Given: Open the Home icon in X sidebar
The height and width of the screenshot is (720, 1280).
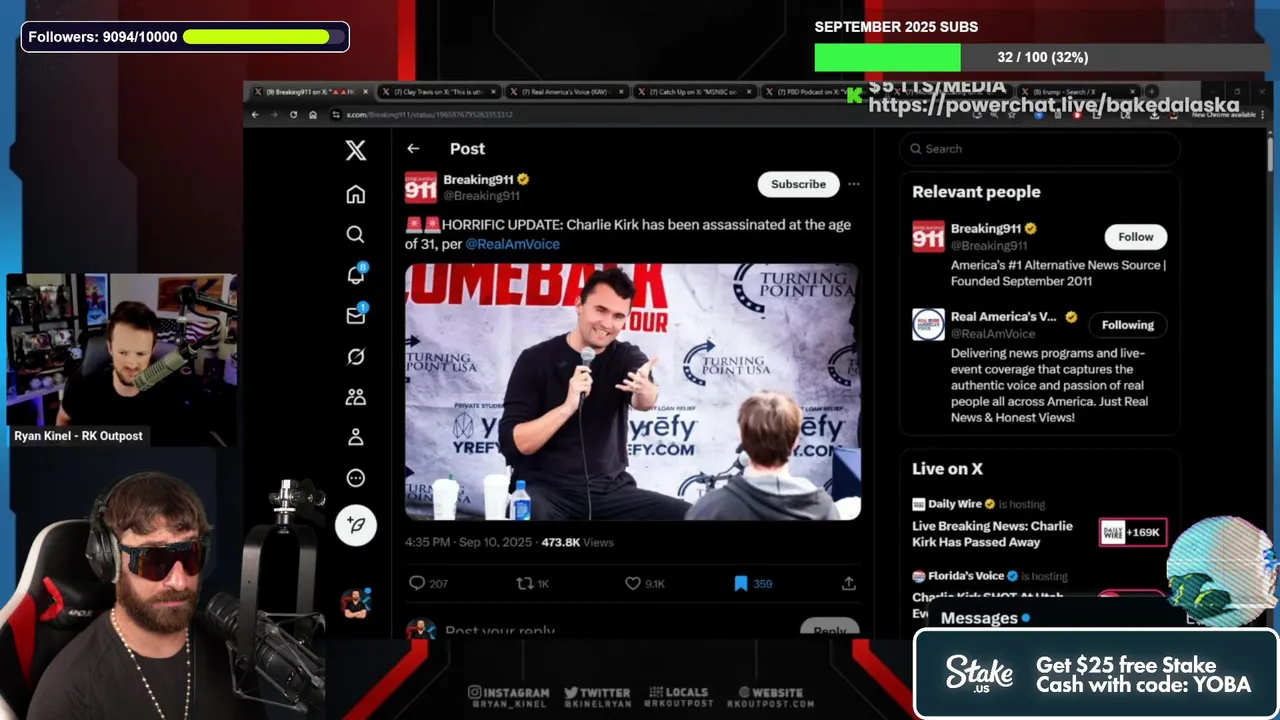Looking at the screenshot, I should point(356,194).
